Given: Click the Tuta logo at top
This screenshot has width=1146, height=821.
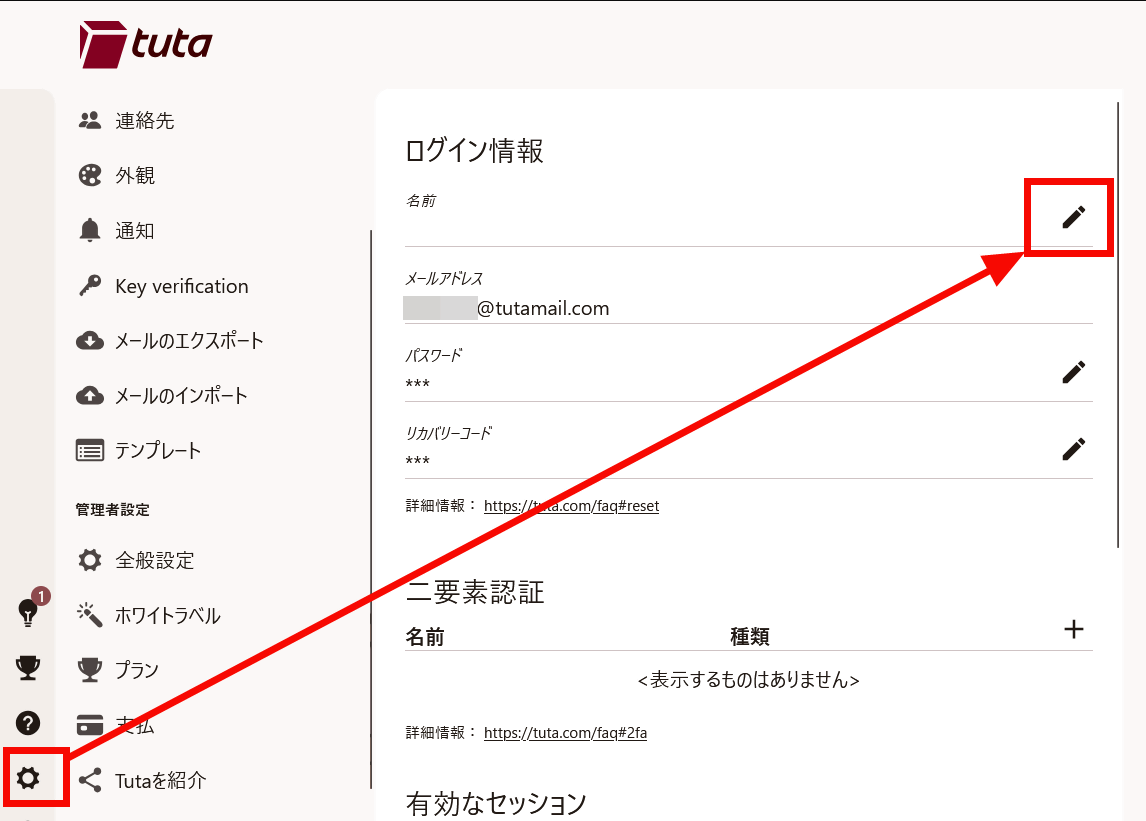Looking at the screenshot, I should (146, 44).
